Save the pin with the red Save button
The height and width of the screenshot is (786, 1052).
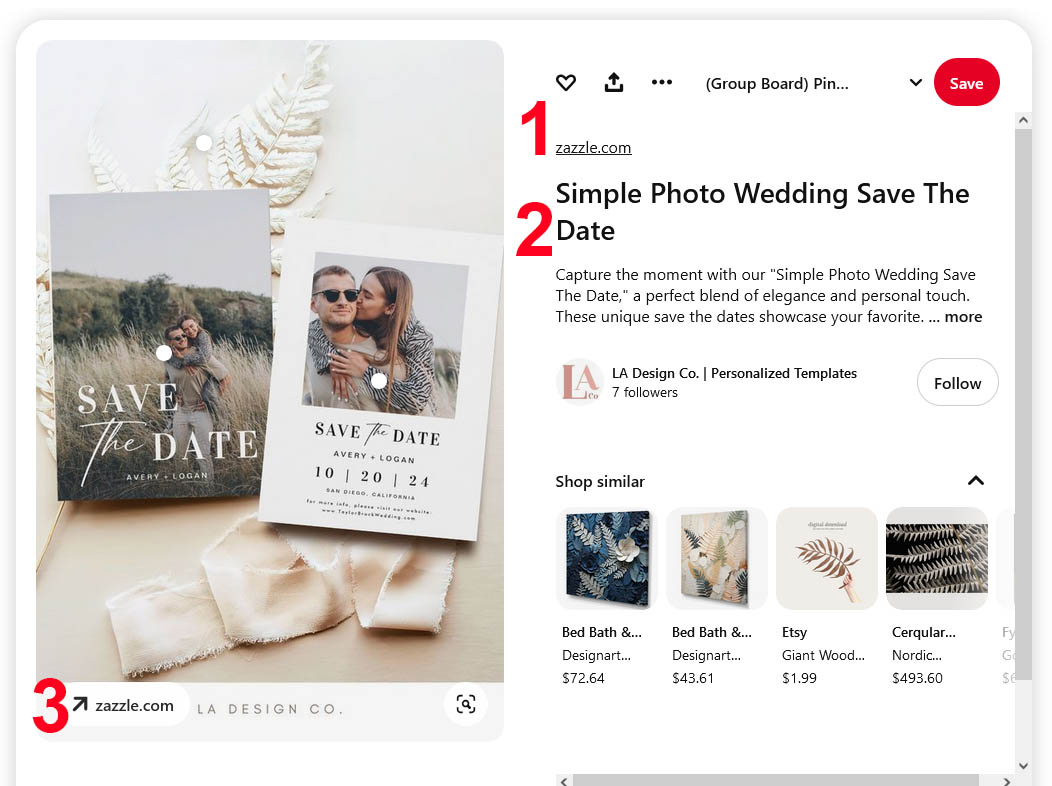point(966,82)
